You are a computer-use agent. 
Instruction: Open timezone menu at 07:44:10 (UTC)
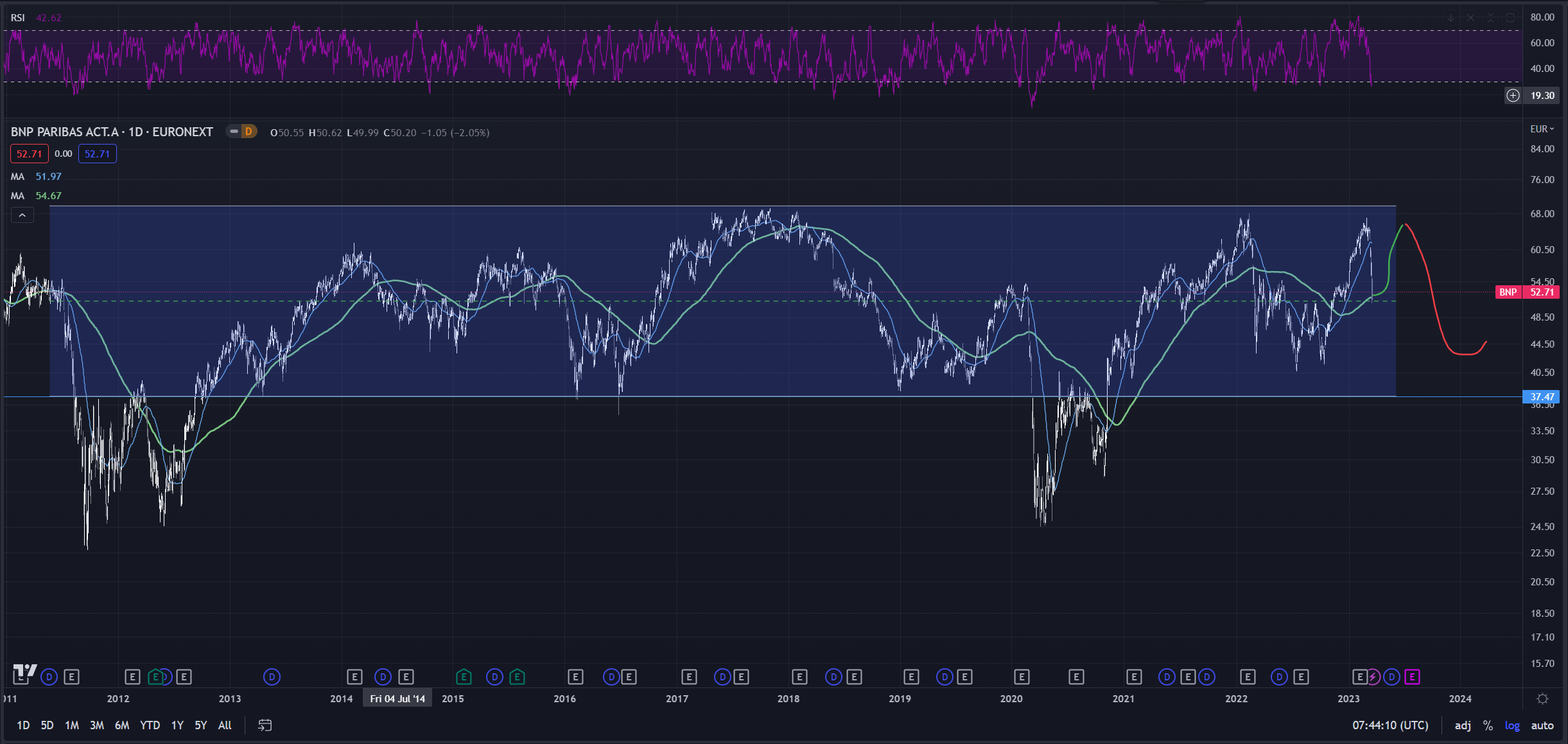(x=1390, y=725)
